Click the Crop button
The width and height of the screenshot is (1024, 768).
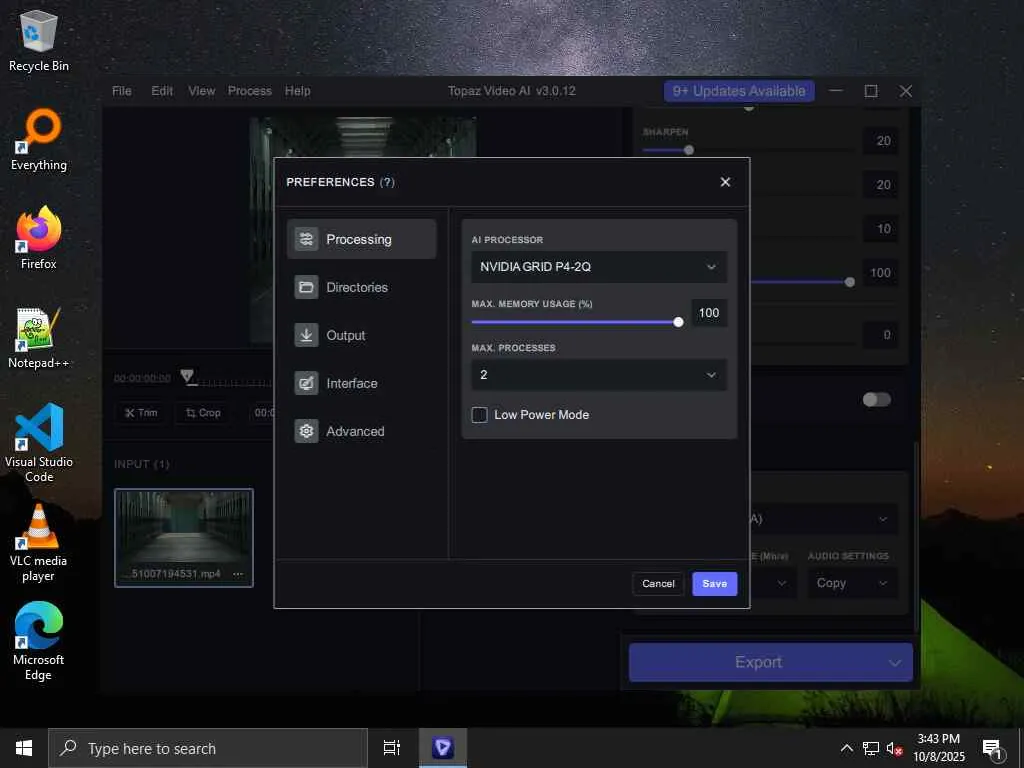pos(203,413)
